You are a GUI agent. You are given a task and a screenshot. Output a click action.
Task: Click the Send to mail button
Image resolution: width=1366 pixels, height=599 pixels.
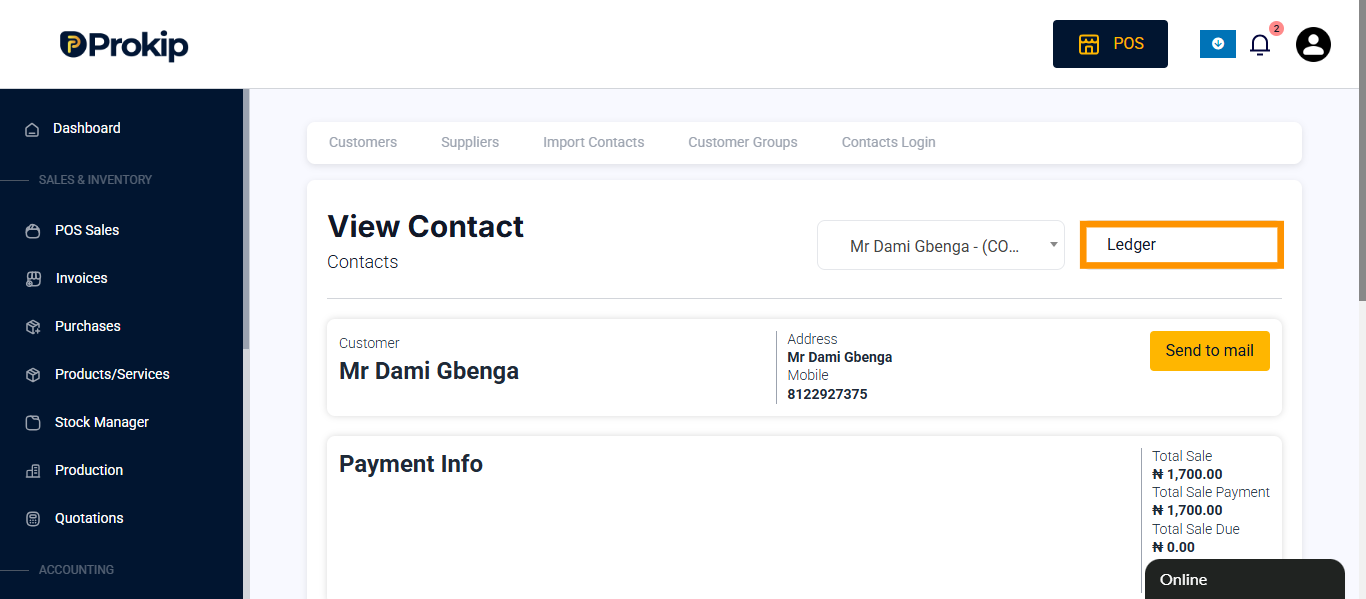tap(1210, 351)
